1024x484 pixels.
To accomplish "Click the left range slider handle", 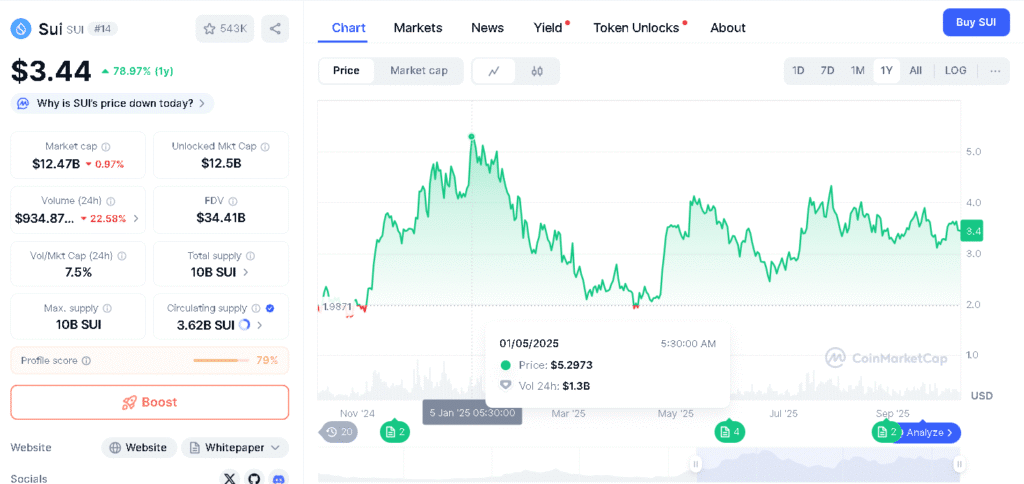I will pyautogui.click(x=696, y=464).
